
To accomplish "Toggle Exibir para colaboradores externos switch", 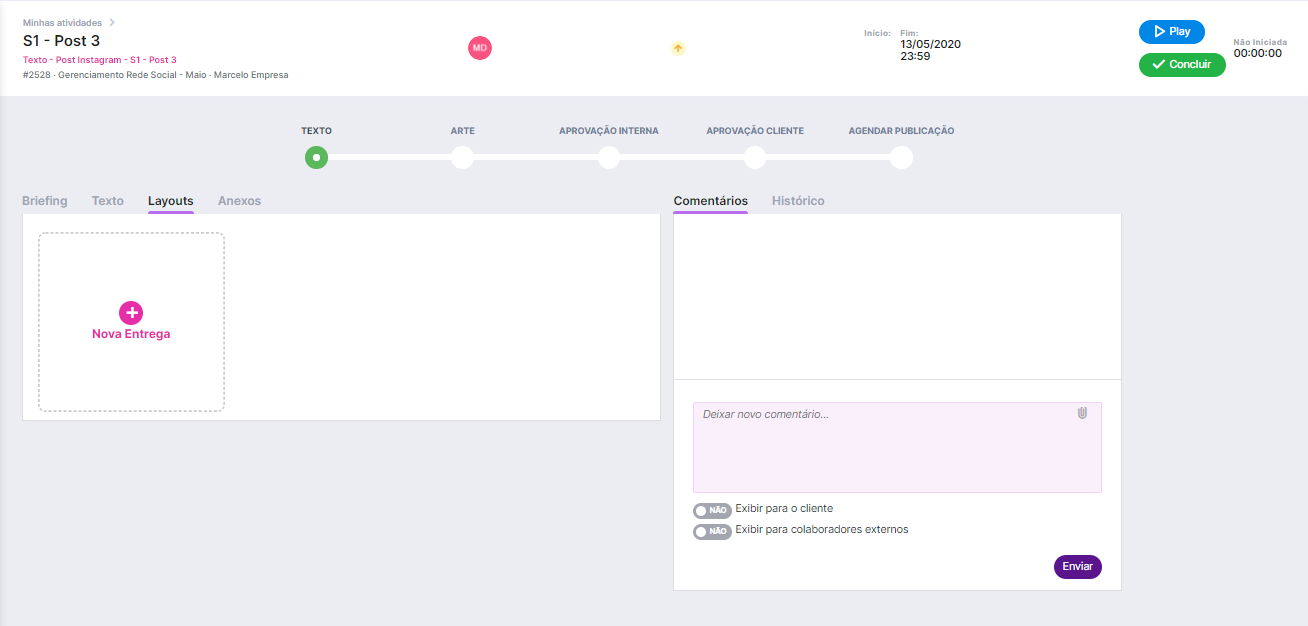I will tap(712, 532).
